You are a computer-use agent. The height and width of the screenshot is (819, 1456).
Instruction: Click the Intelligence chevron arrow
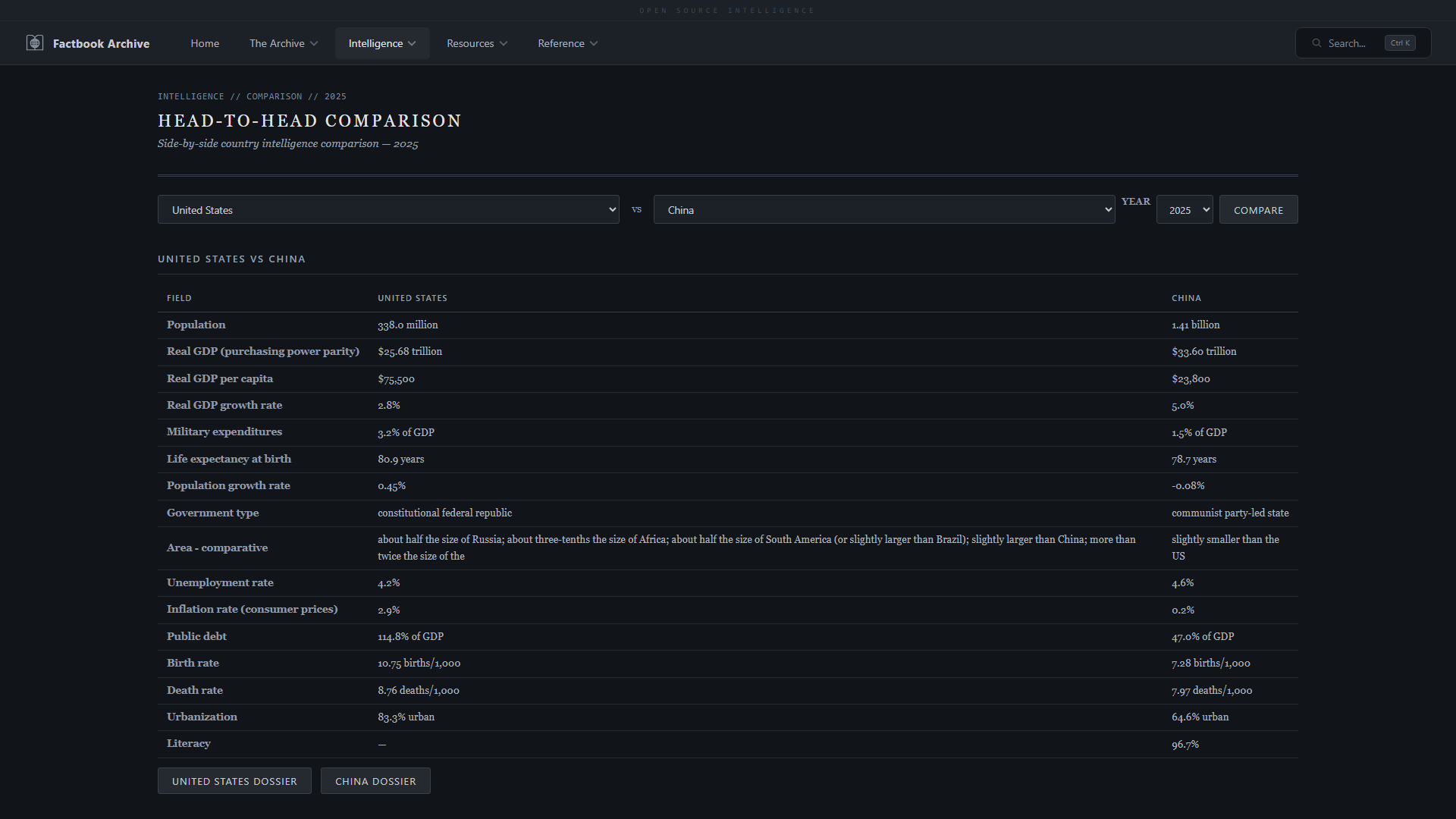click(412, 44)
